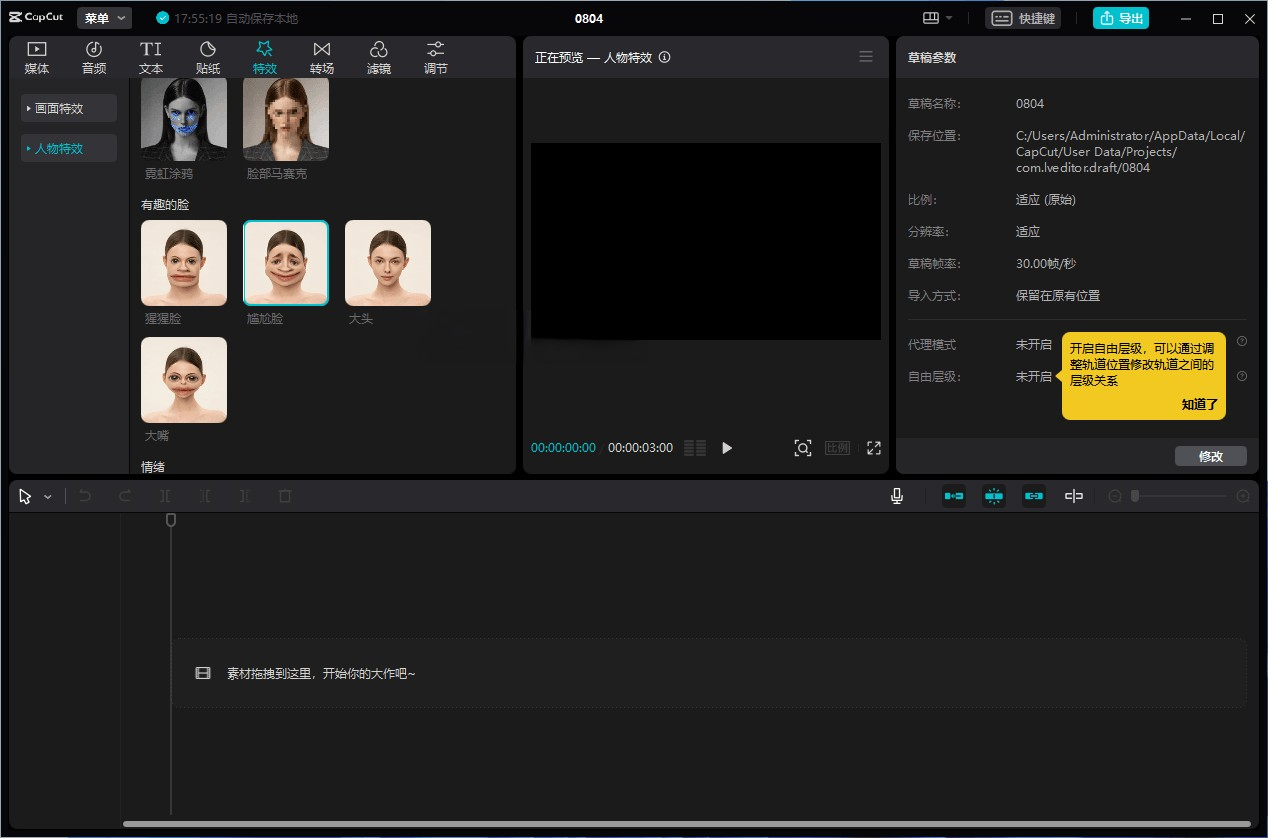Pick the 大嘴 face effect
Screen dimensions: 1268x838
tap(184, 380)
